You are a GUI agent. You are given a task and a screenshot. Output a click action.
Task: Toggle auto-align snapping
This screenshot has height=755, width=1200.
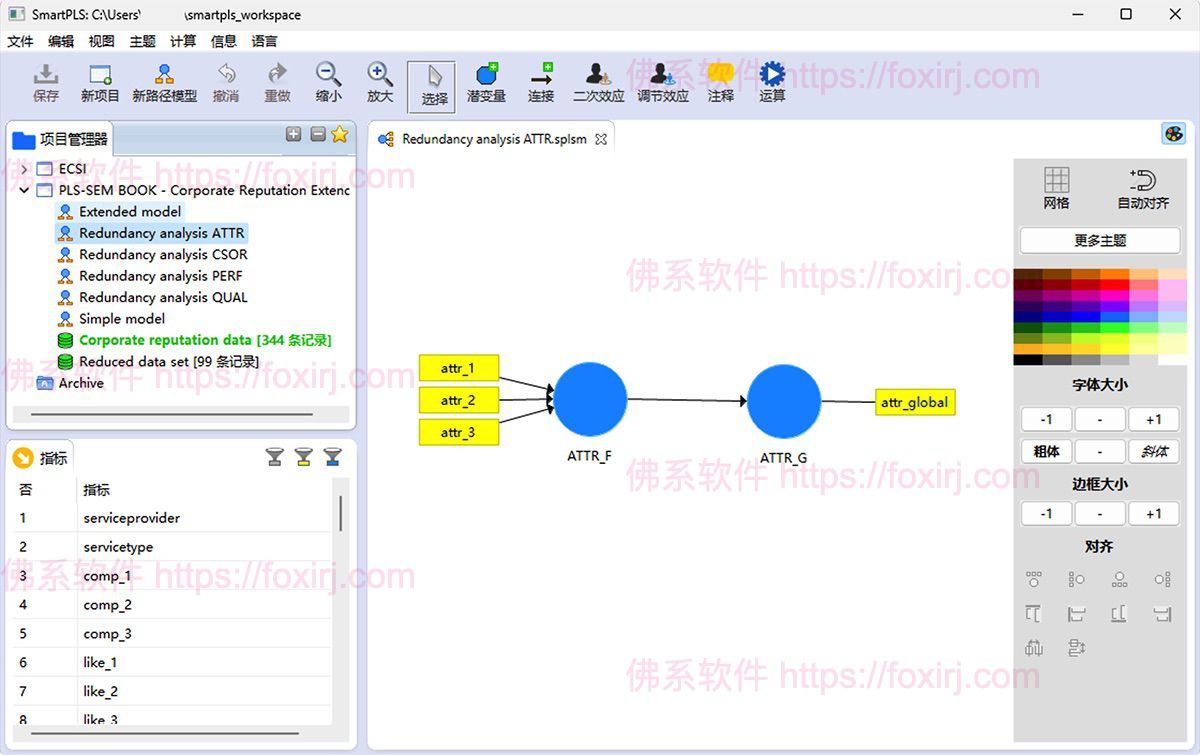click(1142, 187)
